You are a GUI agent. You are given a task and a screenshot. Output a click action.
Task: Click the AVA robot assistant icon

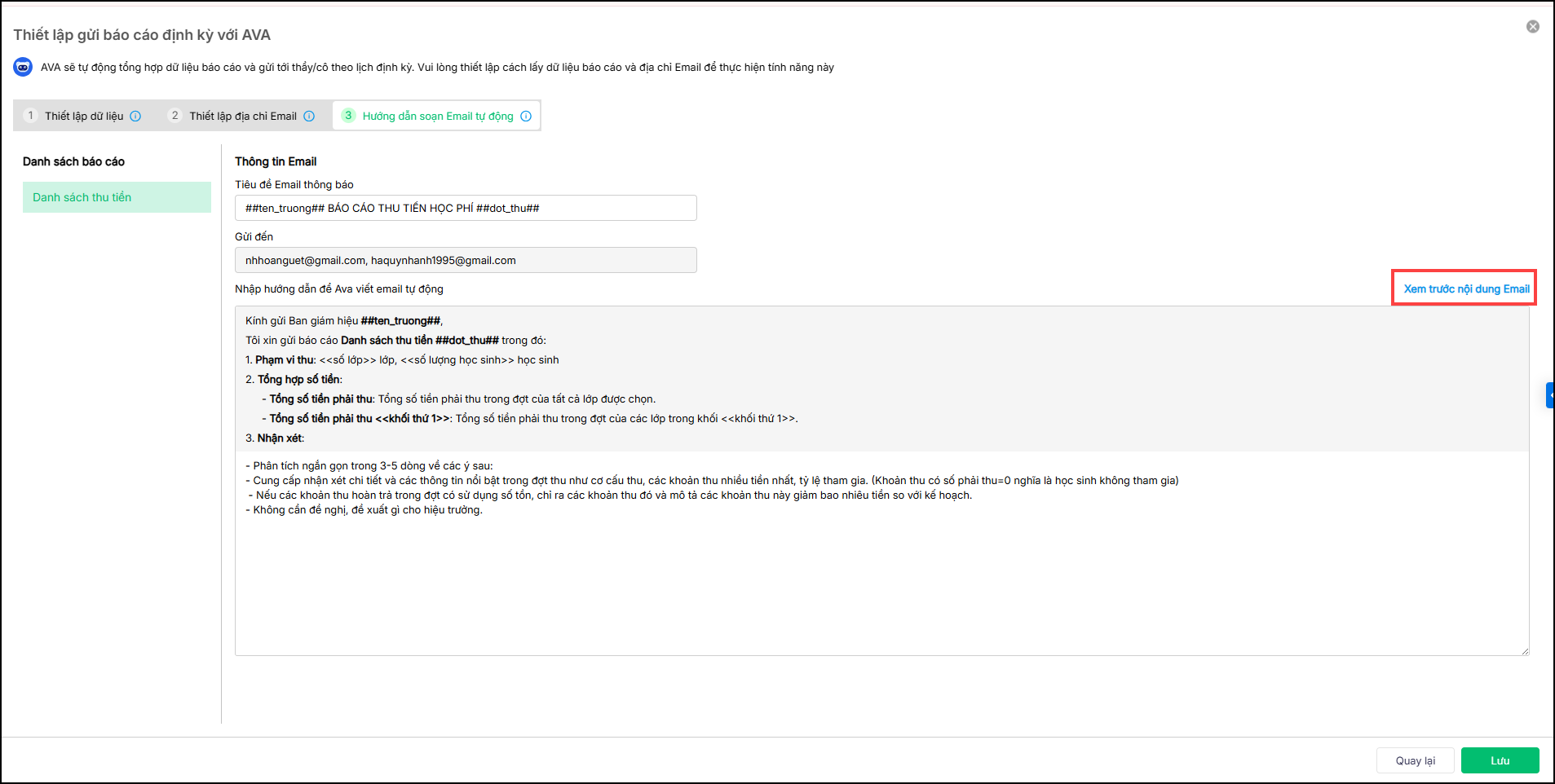click(23, 68)
